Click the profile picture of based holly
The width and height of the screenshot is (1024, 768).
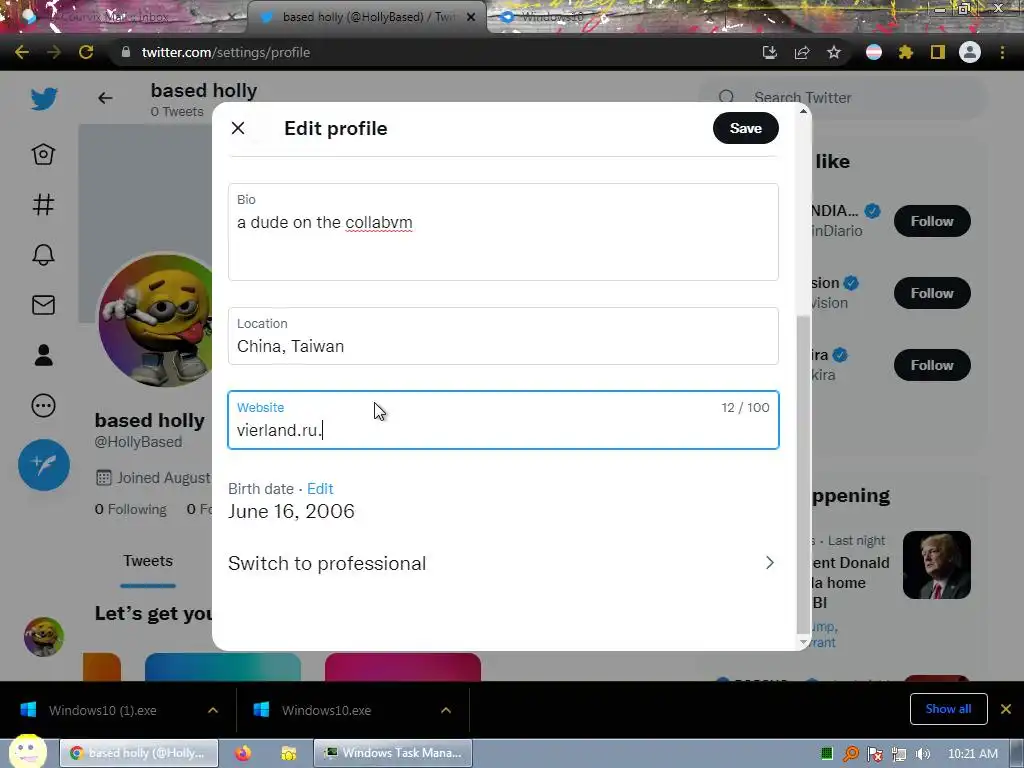(157, 320)
